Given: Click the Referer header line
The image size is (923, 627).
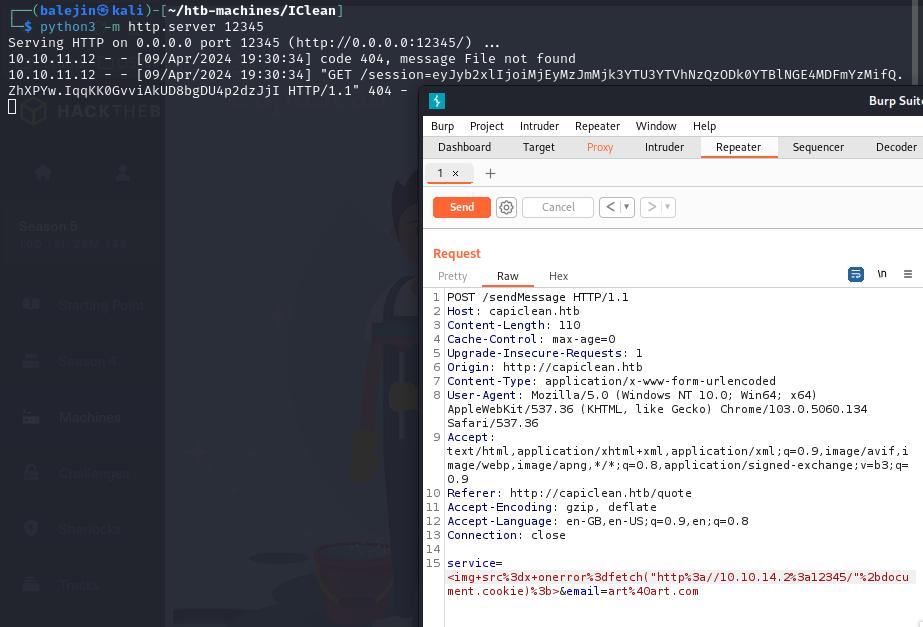Looking at the screenshot, I should [569, 493].
